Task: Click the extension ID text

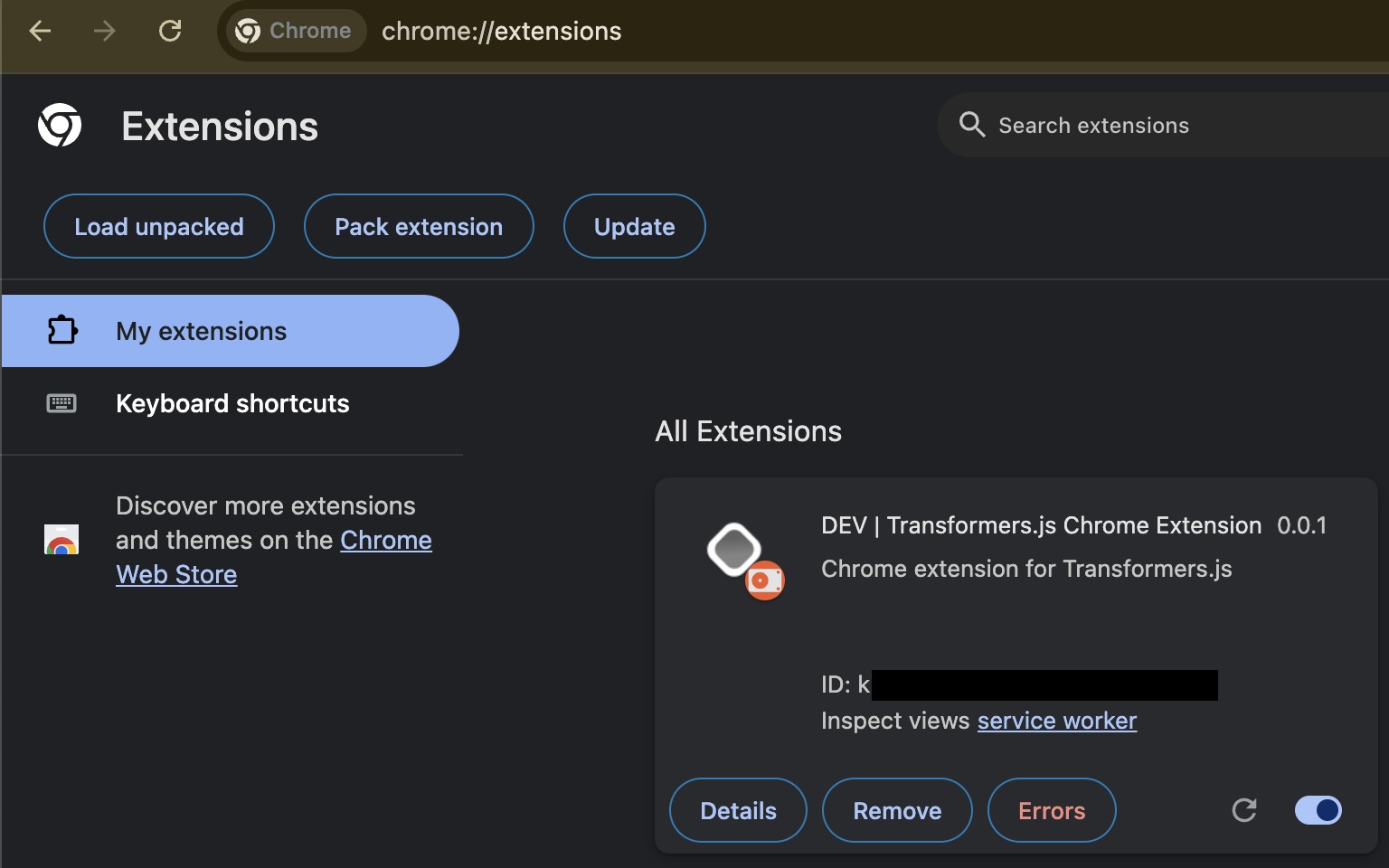Action: (x=1019, y=684)
